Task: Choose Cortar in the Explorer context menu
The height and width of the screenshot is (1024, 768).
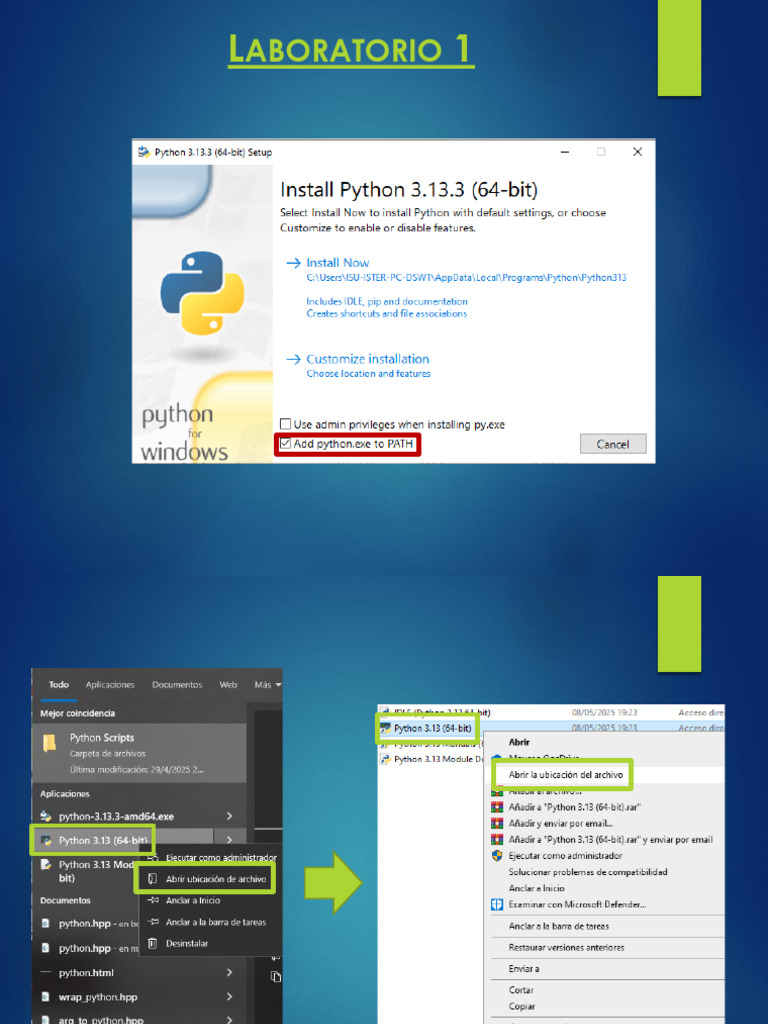Action: tap(521, 990)
